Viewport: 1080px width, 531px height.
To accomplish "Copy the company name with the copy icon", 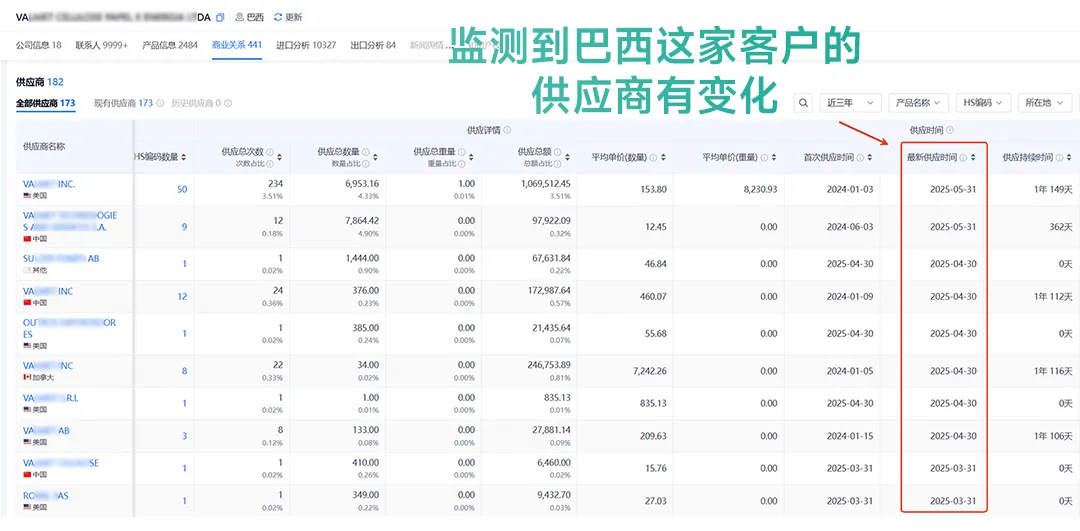I will pos(220,17).
